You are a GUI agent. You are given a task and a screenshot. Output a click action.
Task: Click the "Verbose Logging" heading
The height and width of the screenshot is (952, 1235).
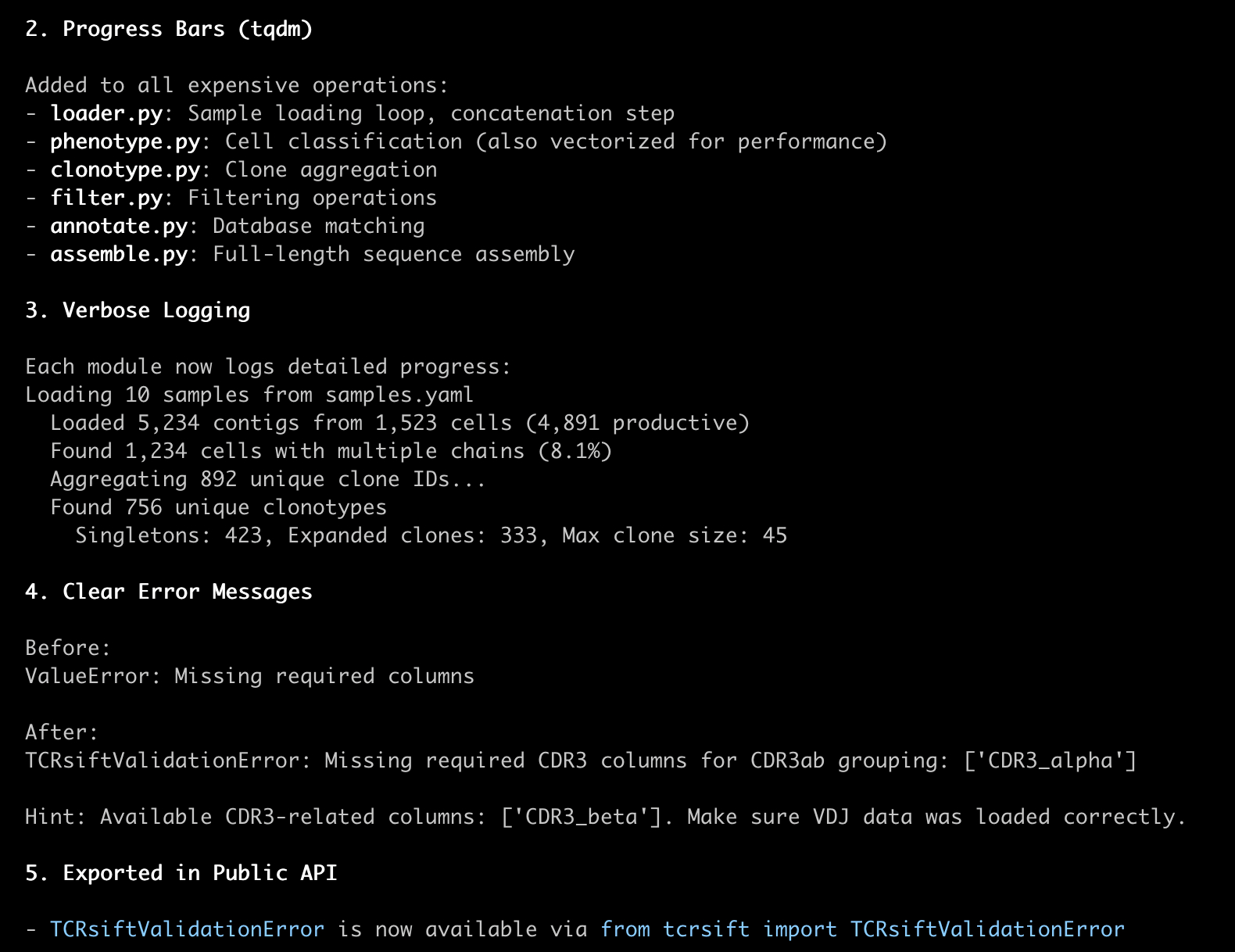[156, 310]
